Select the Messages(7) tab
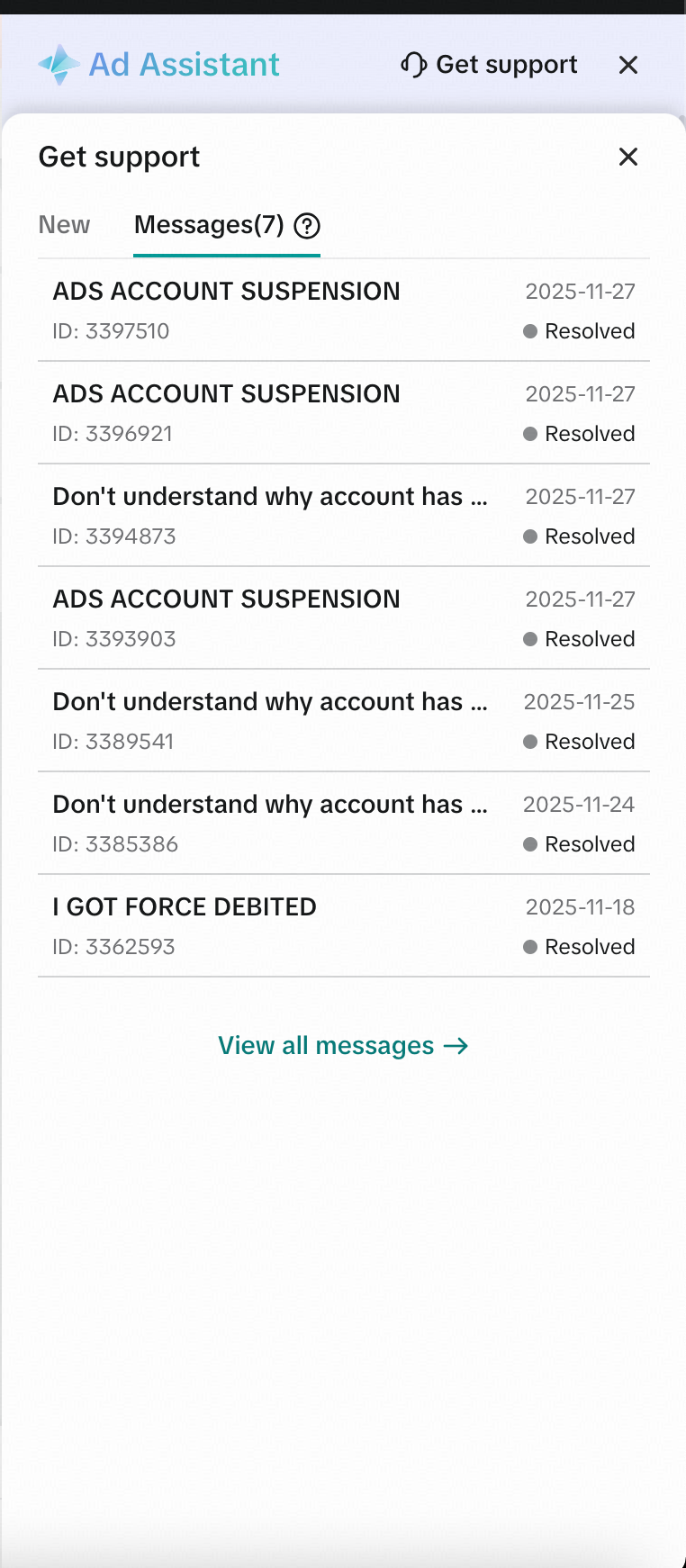The width and height of the screenshot is (686, 1568). pos(209,225)
